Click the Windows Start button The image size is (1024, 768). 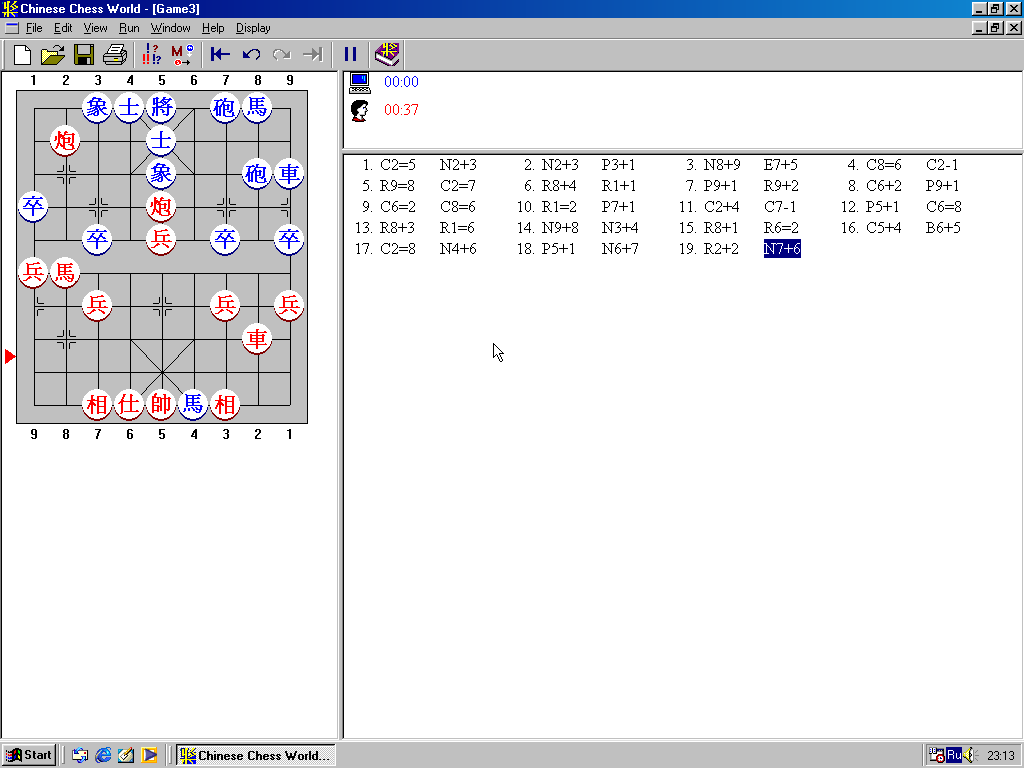pyautogui.click(x=28, y=755)
